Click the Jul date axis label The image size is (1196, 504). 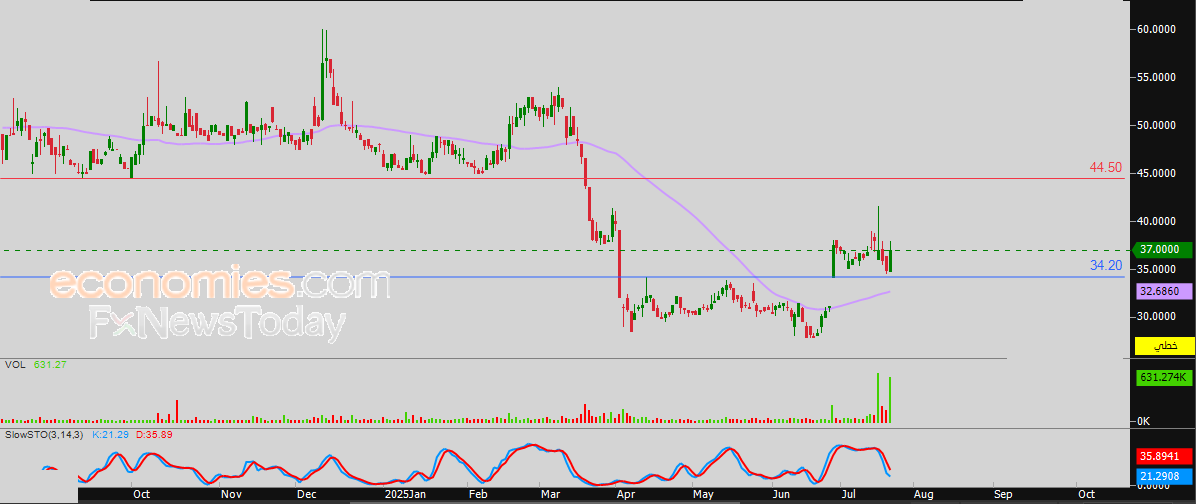850,494
